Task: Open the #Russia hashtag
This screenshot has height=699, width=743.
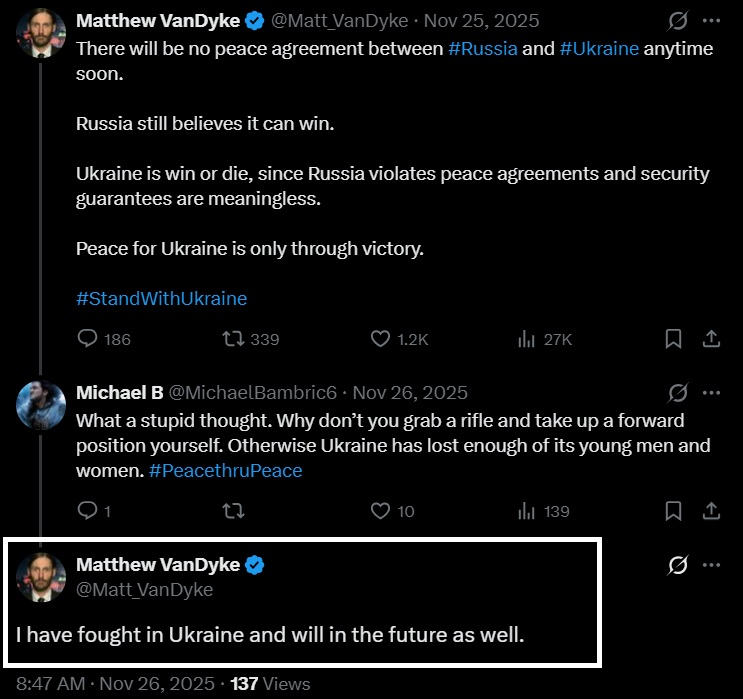Action: click(x=483, y=48)
